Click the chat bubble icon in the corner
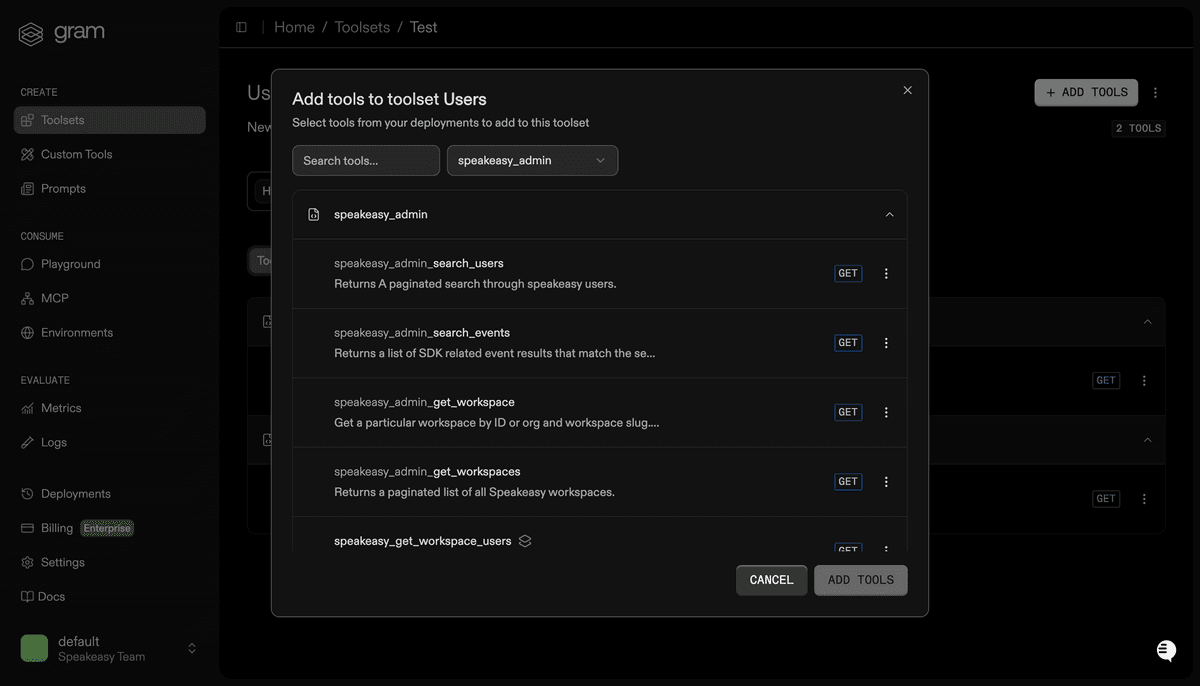 (1165, 650)
